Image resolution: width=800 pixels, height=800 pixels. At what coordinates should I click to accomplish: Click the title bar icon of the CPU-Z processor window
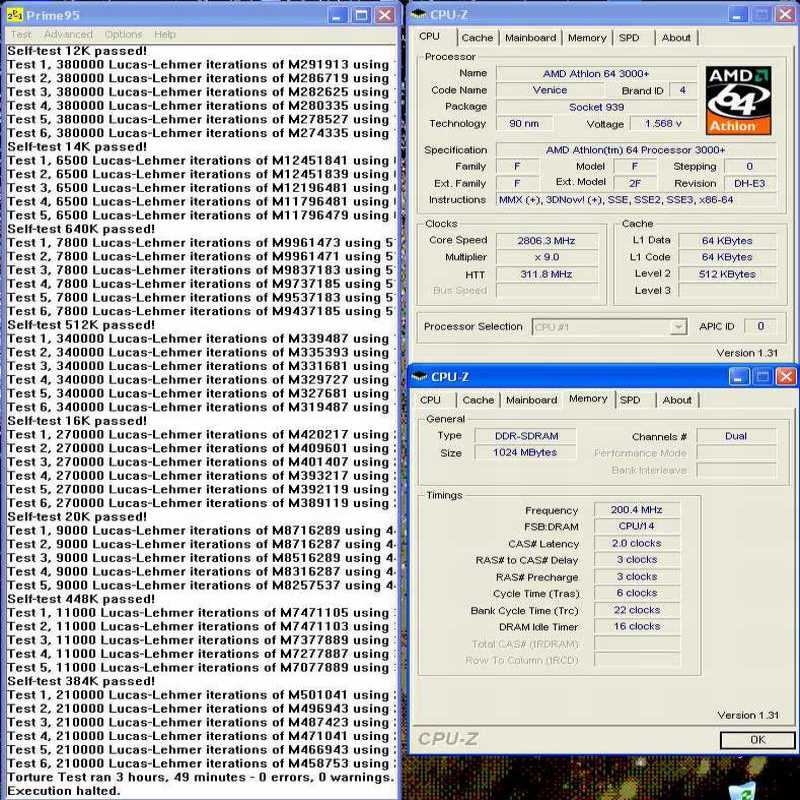coord(419,14)
